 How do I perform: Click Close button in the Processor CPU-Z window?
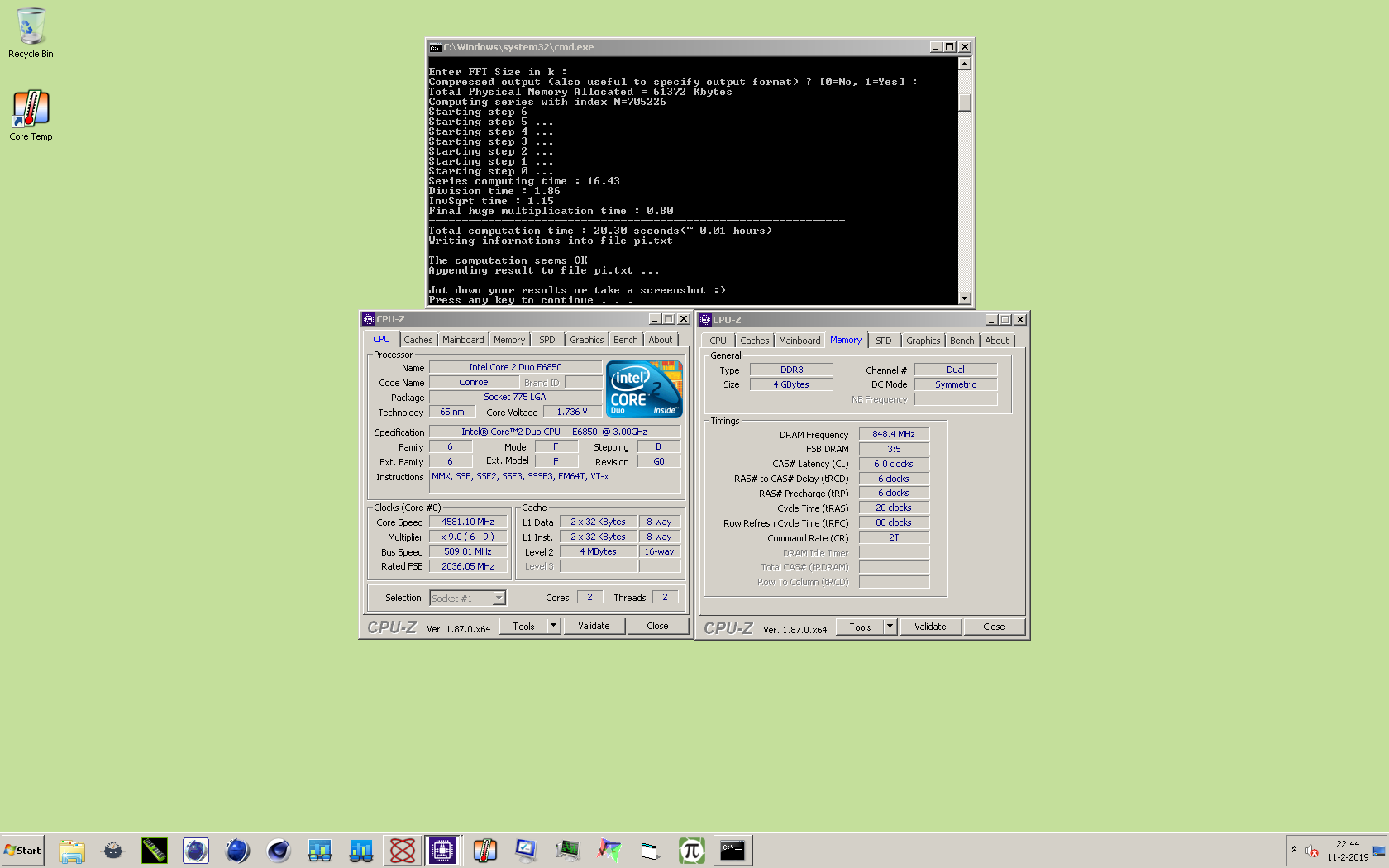(657, 626)
